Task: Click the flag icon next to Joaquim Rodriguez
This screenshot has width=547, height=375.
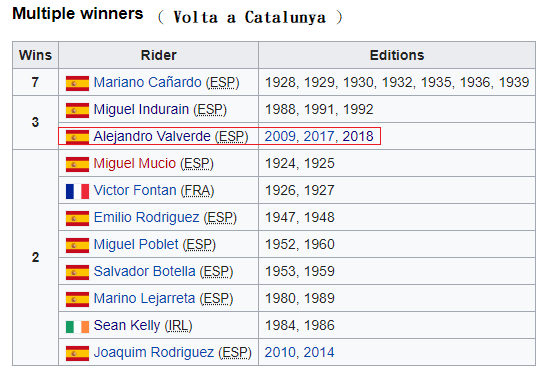Action: pos(77,353)
